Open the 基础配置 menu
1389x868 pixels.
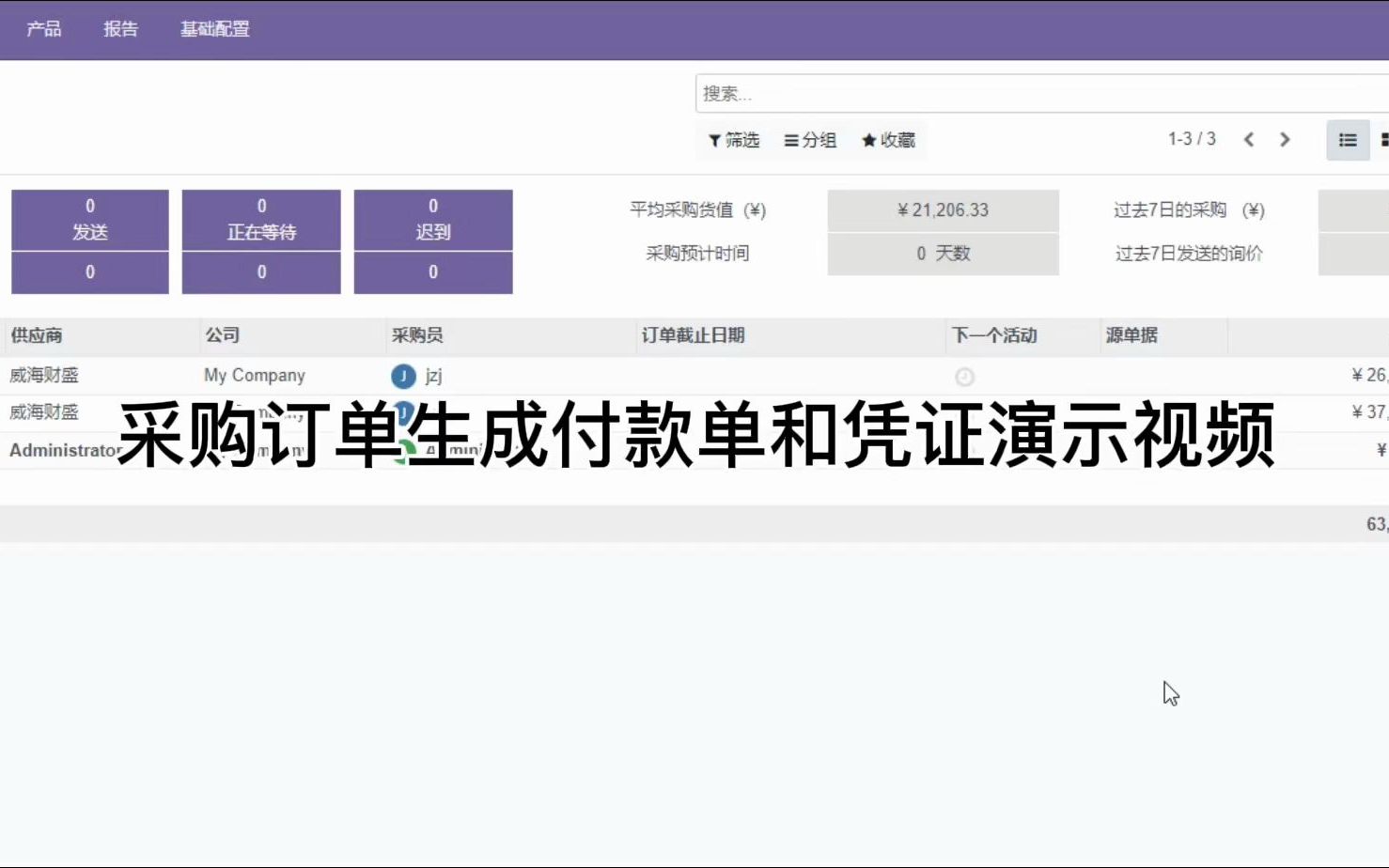pyautogui.click(x=215, y=29)
